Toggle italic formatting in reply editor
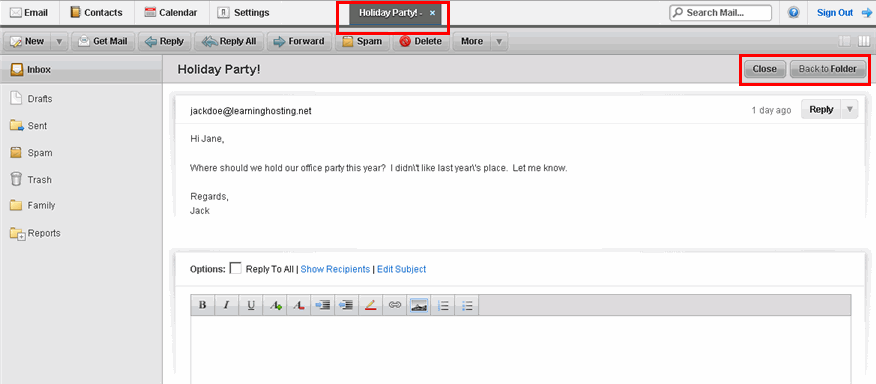Viewport: 876px width, 384px height. pos(227,305)
